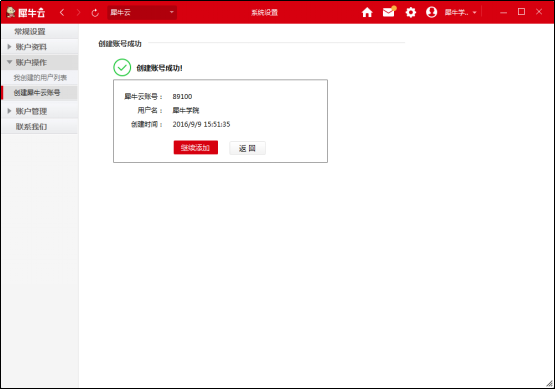Expand 账户资料 section
This screenshot has width=556, height=390.
tap(39, 47)
